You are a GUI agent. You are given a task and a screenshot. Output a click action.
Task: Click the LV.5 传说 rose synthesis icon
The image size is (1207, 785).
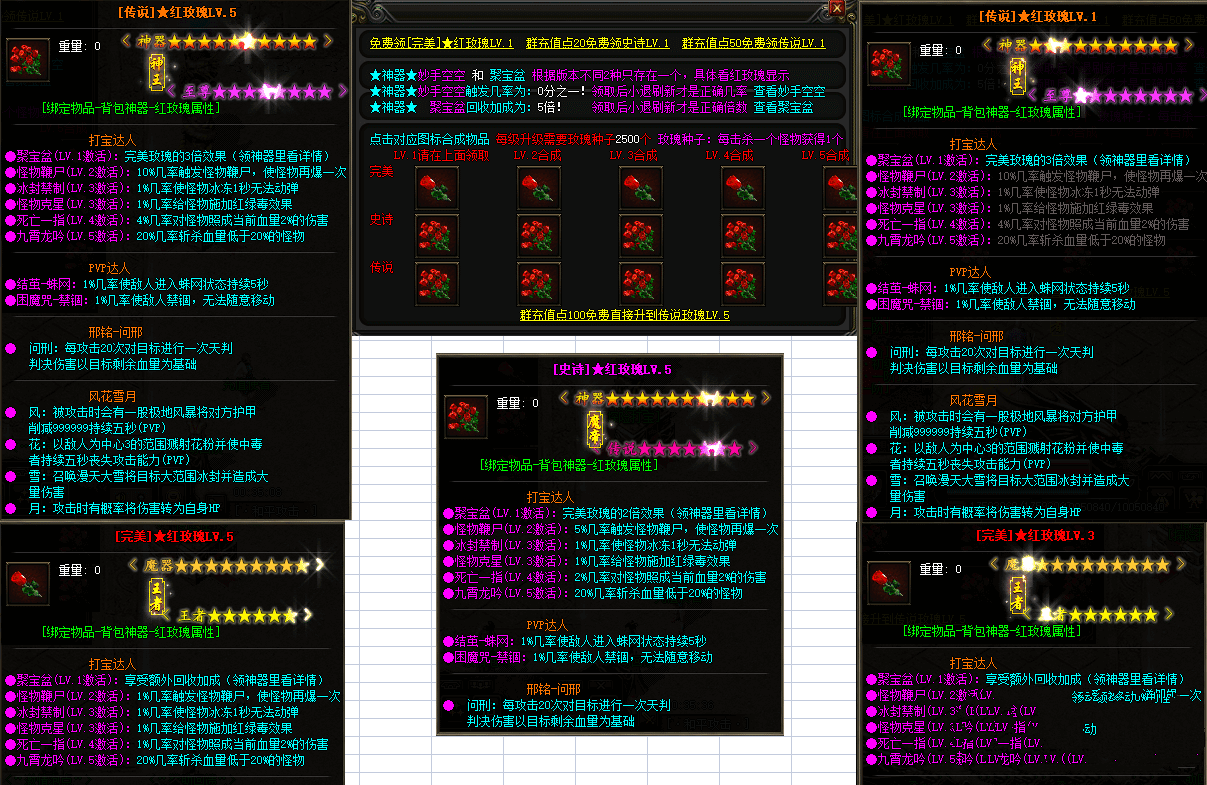click(840, 283)
